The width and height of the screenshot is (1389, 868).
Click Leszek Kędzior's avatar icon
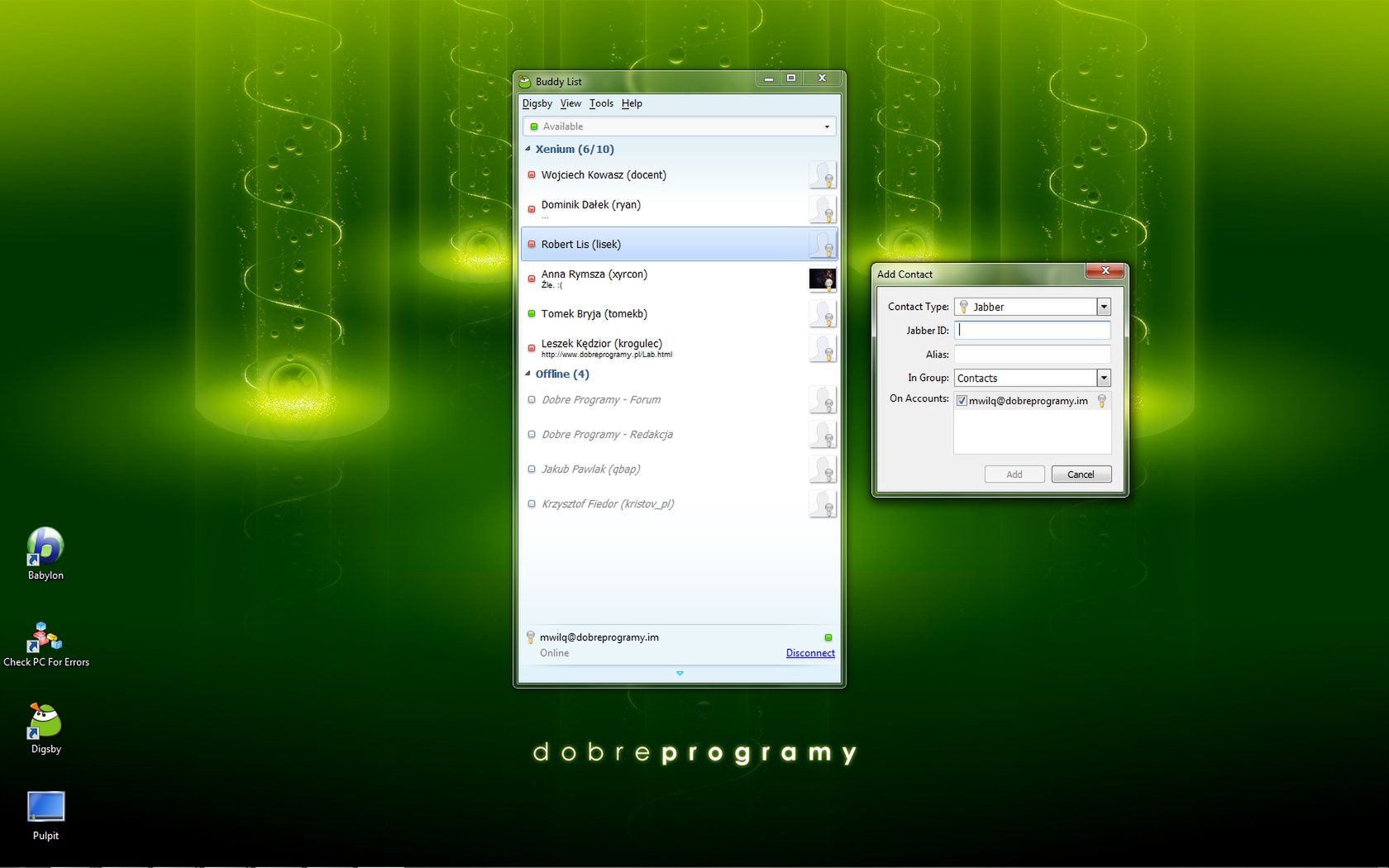(823, 349)
